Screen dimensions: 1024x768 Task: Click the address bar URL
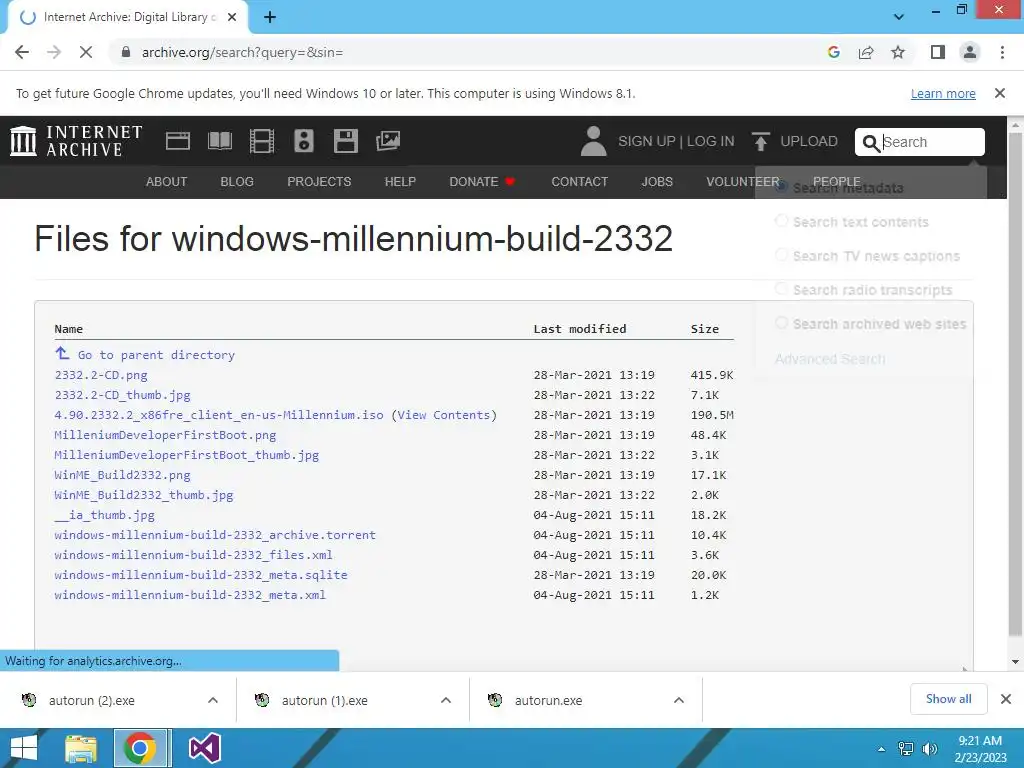tap(242, 52)
